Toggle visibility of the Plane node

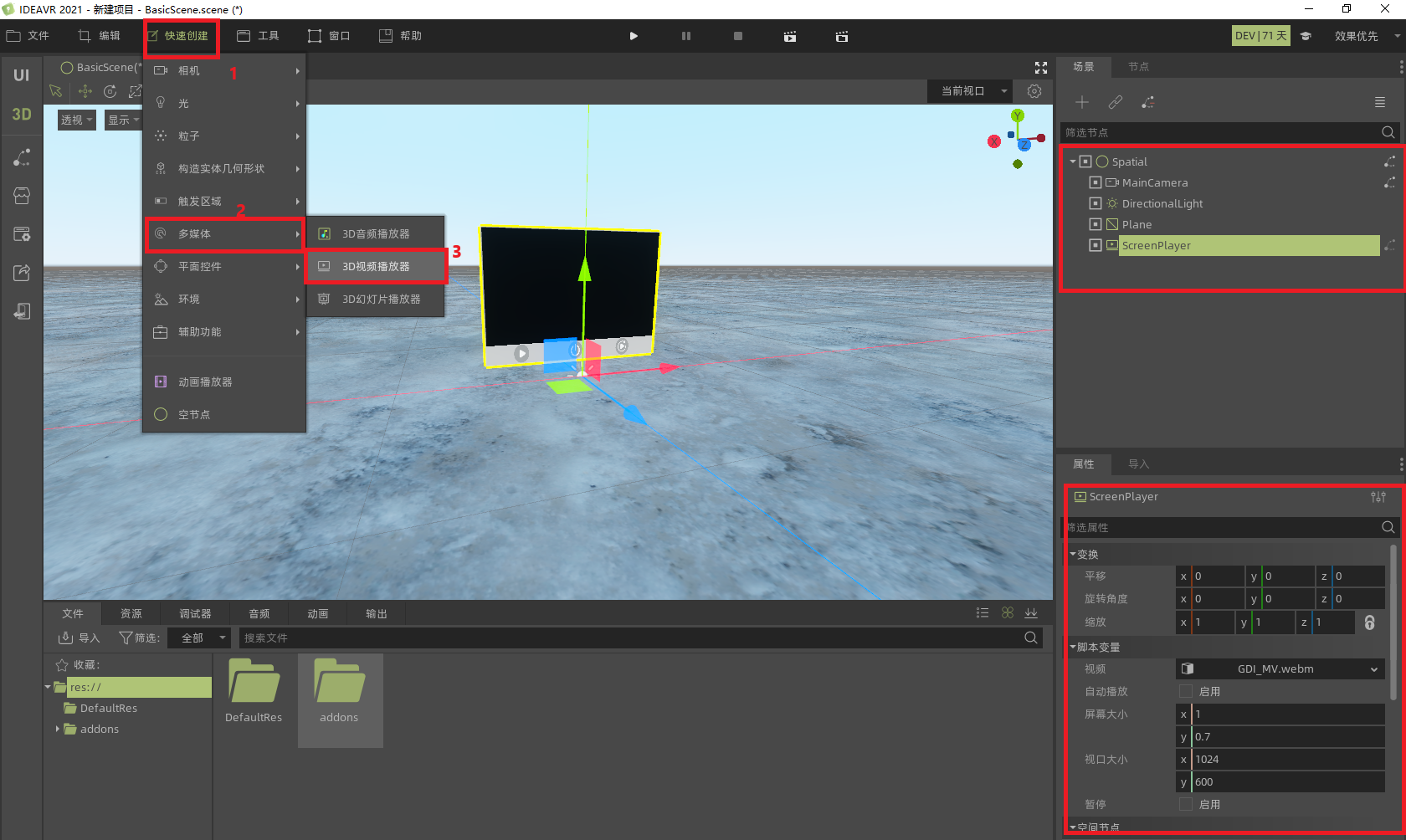1095,224
